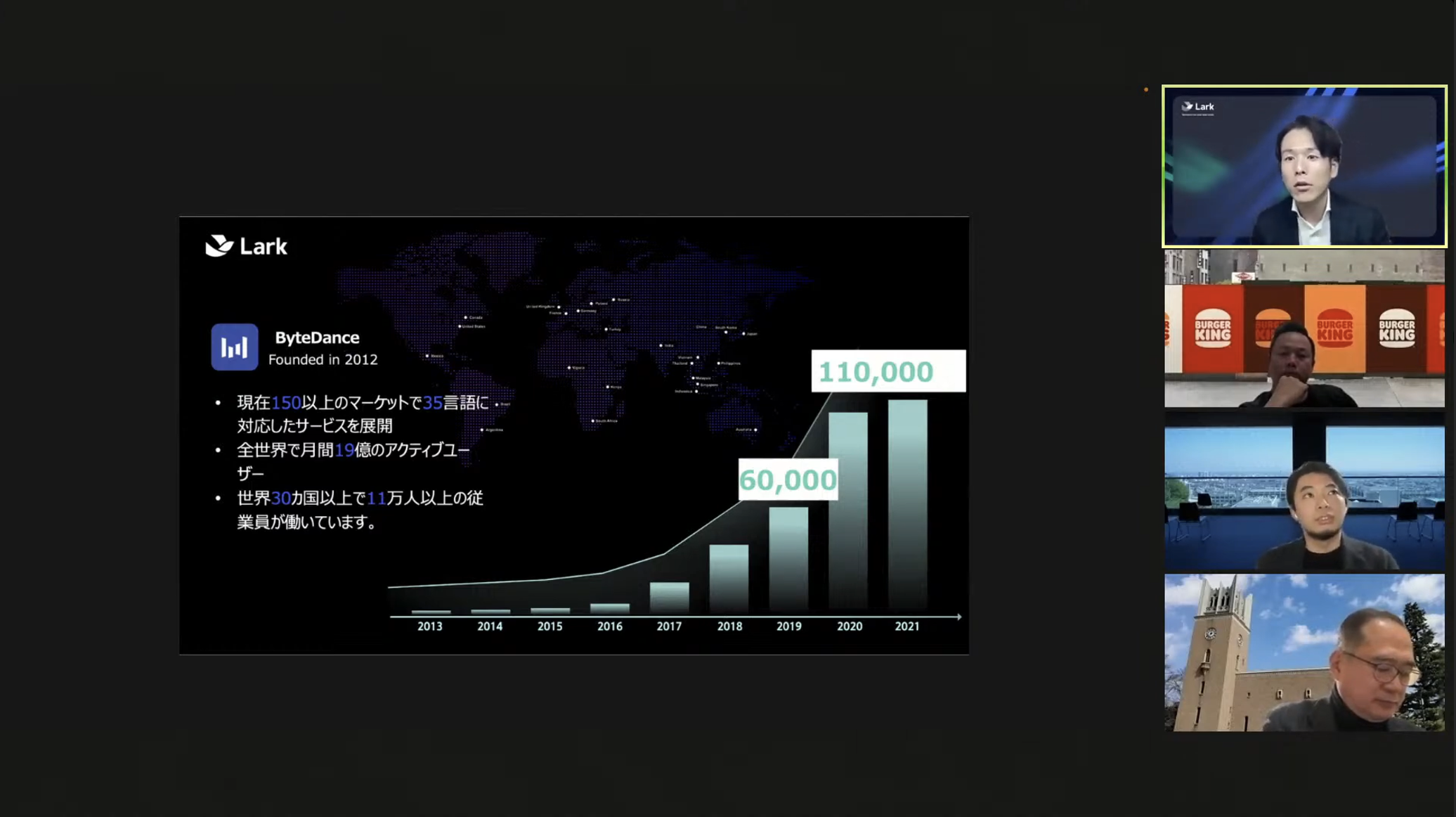Click the 2018 axis label
Image resolution: width=1456 pixels, height=817 pixels.
tap(729, 626)
